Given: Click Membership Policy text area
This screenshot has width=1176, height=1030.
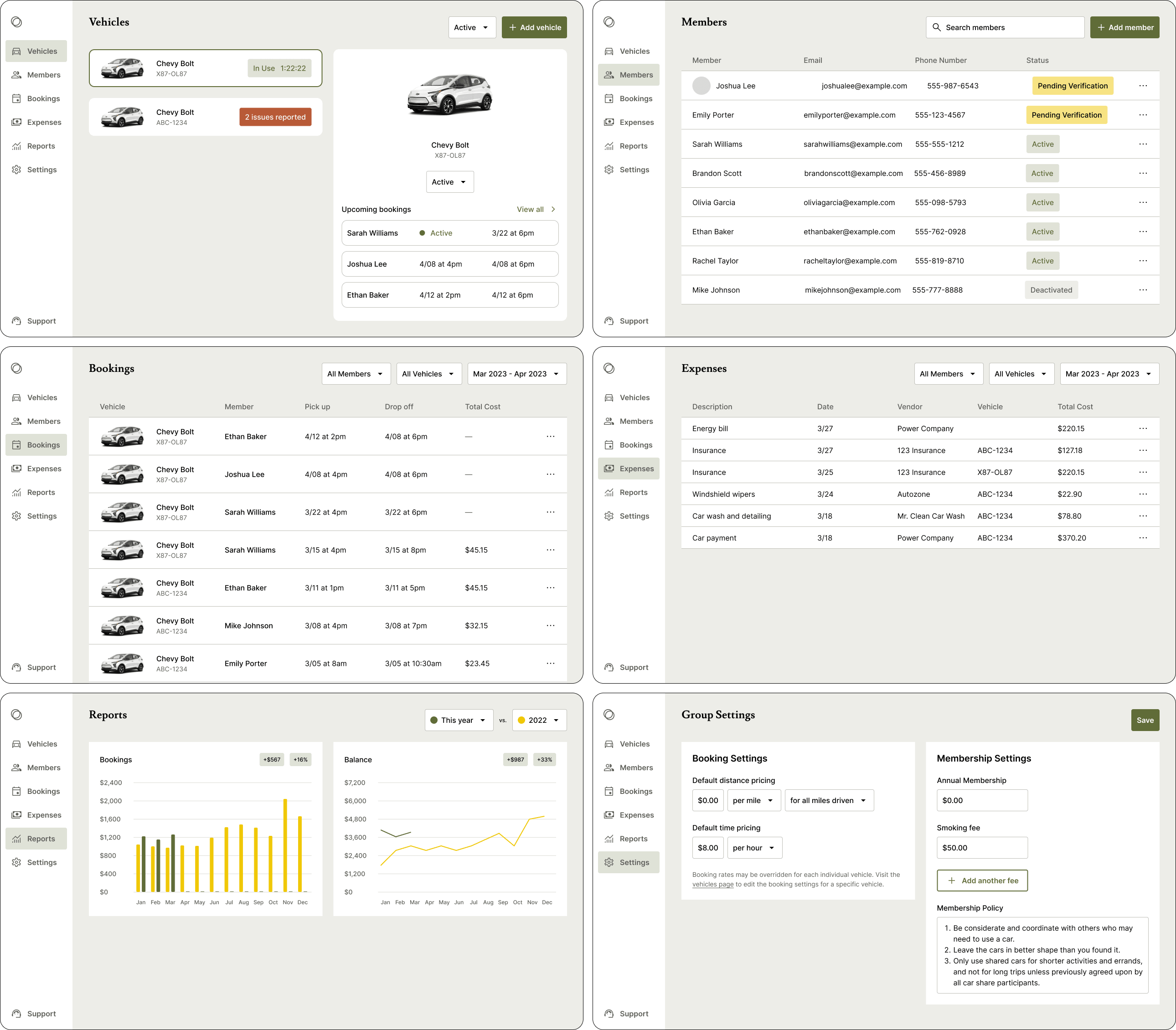Looking at the screenshot, I should [x=1042, y=955].
